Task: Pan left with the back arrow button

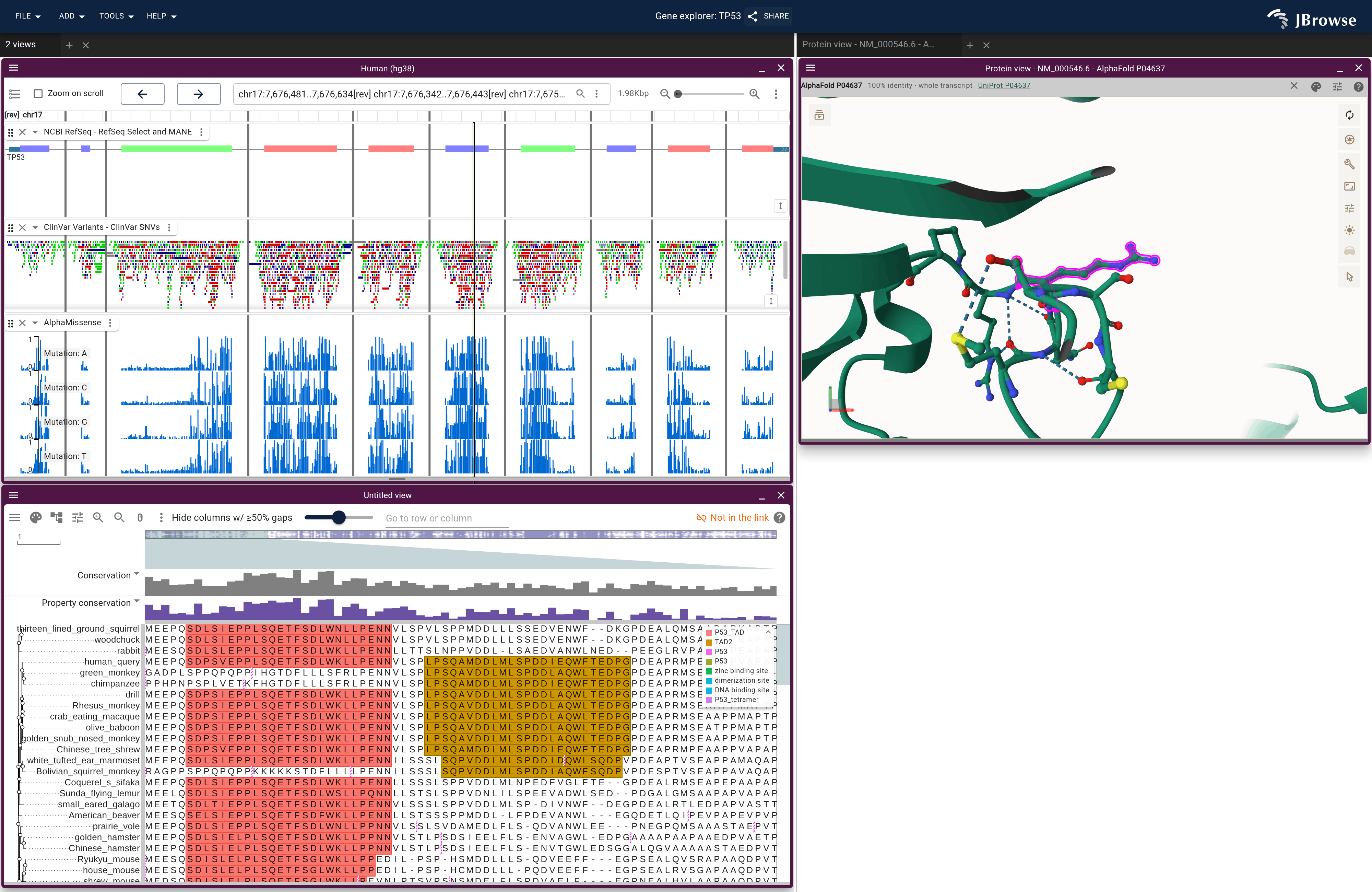Action: (142, 93)
